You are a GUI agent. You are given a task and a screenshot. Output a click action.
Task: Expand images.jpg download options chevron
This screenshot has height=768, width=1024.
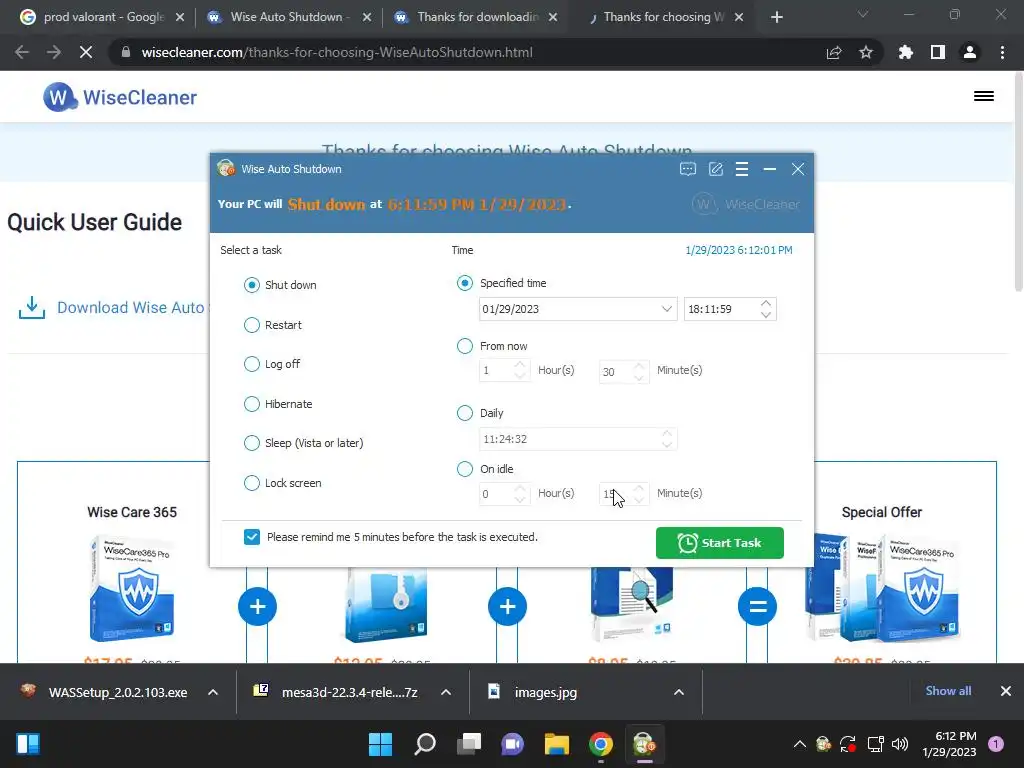(679, 692)
